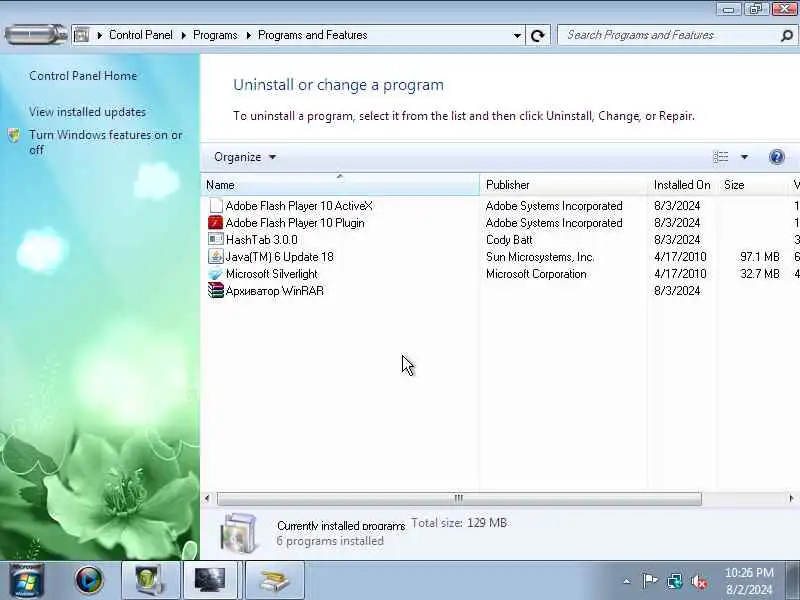Open the taskbar clock and date

pos(749,581)
